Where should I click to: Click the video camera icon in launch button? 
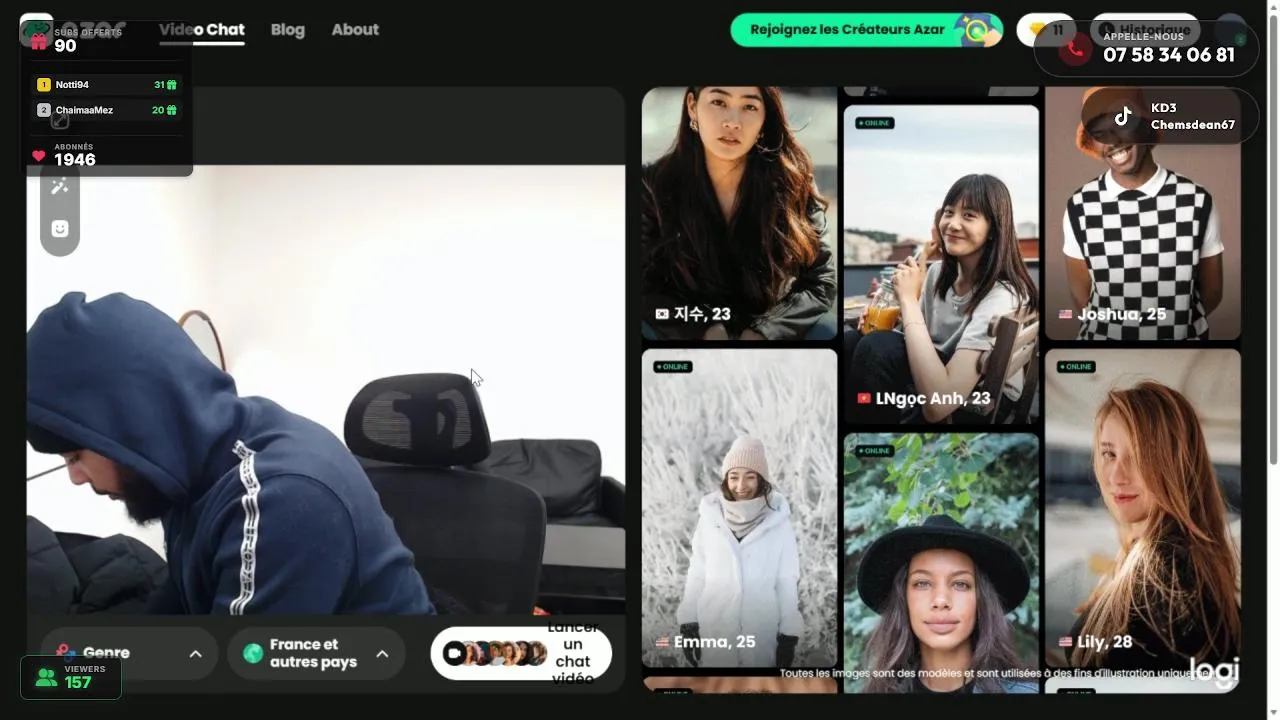[454, 653]
